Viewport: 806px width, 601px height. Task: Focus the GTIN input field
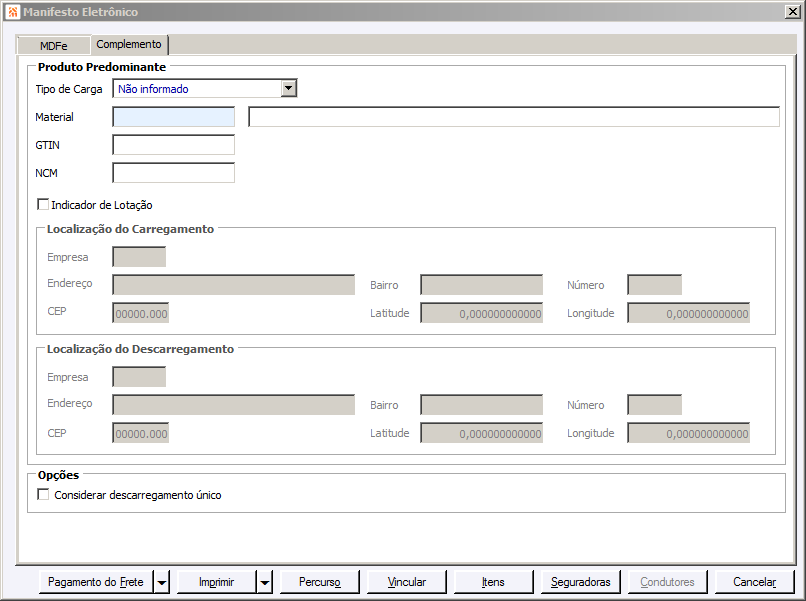point(174,145)
